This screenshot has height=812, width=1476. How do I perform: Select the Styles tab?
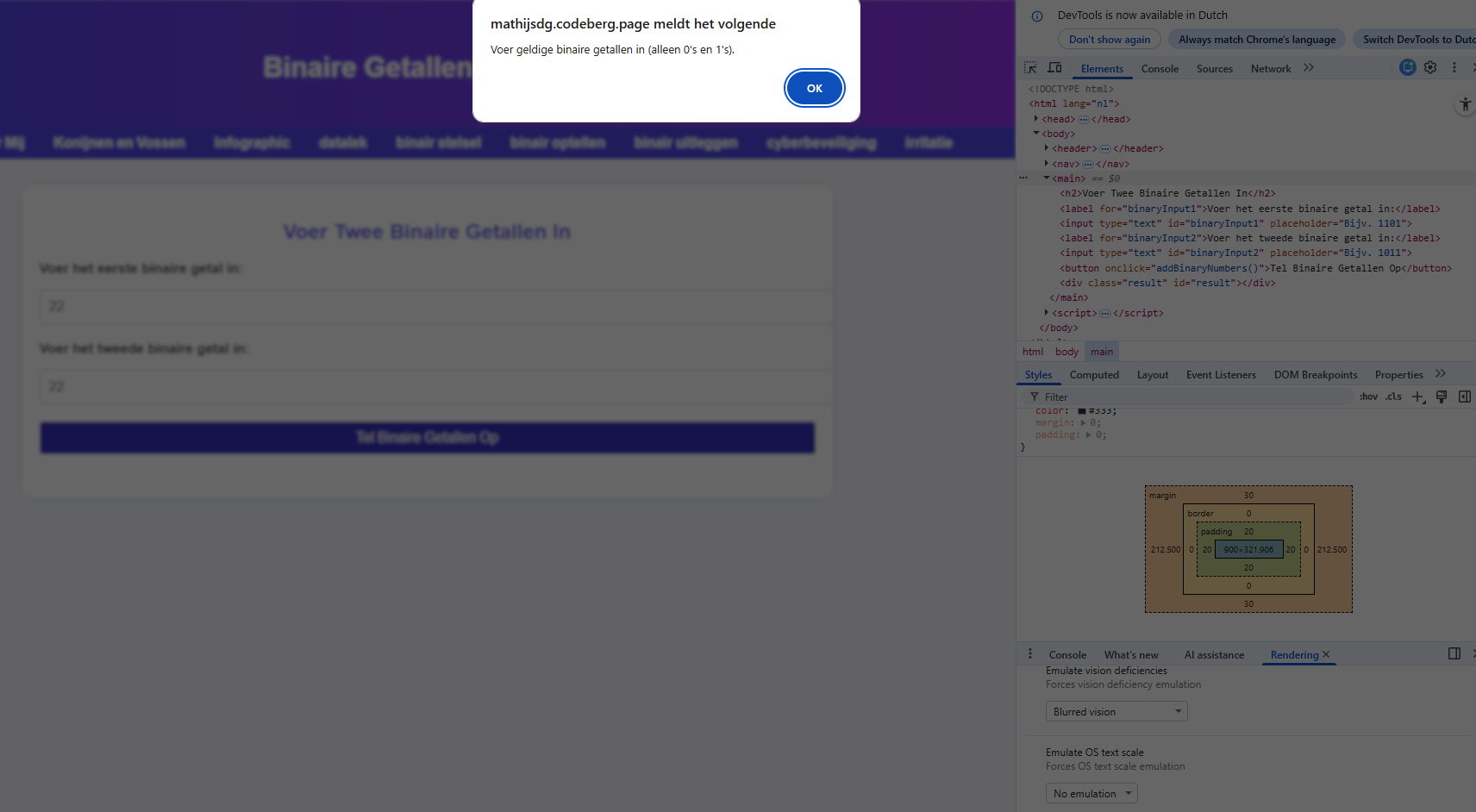(1038, 374)
